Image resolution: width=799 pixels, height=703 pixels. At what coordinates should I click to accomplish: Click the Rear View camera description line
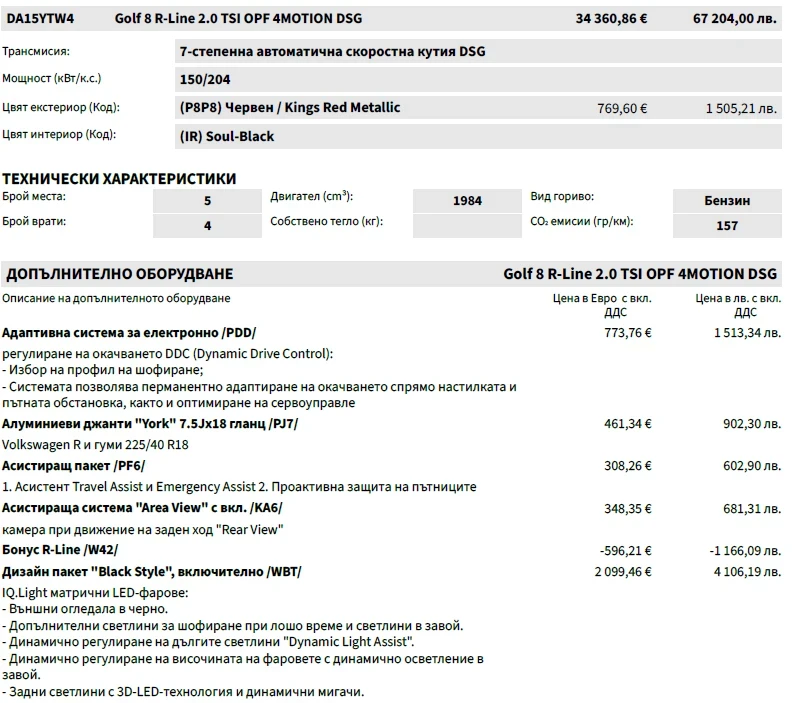point(143,530)
